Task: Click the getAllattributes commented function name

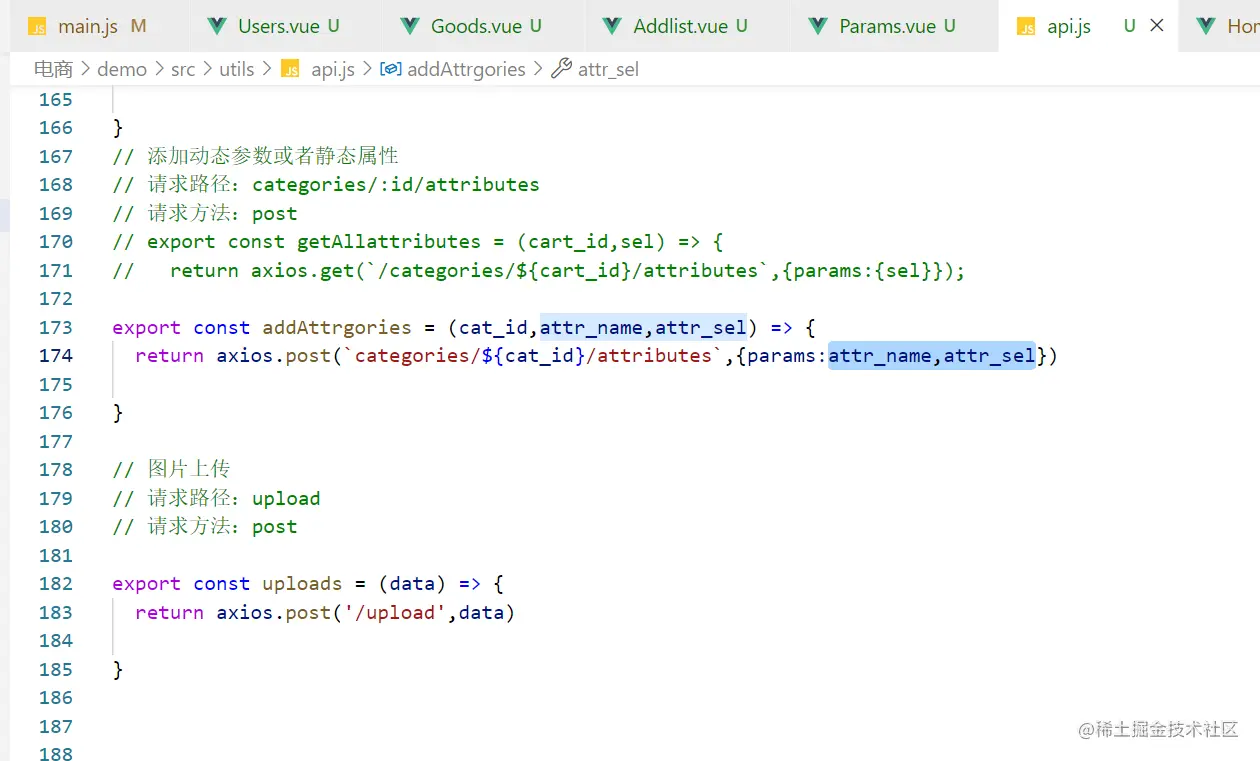Action: click(389, 241)
